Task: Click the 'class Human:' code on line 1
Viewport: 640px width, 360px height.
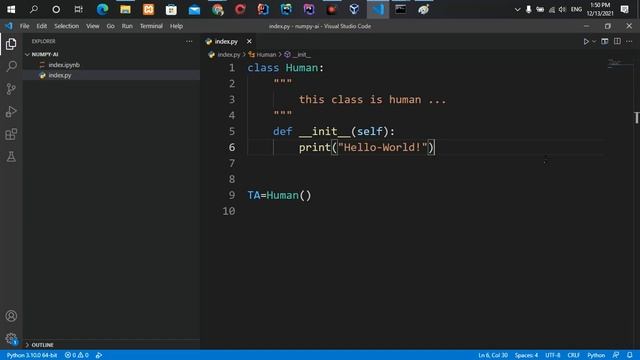Action: pyautogui.click(x=285, y=68)
